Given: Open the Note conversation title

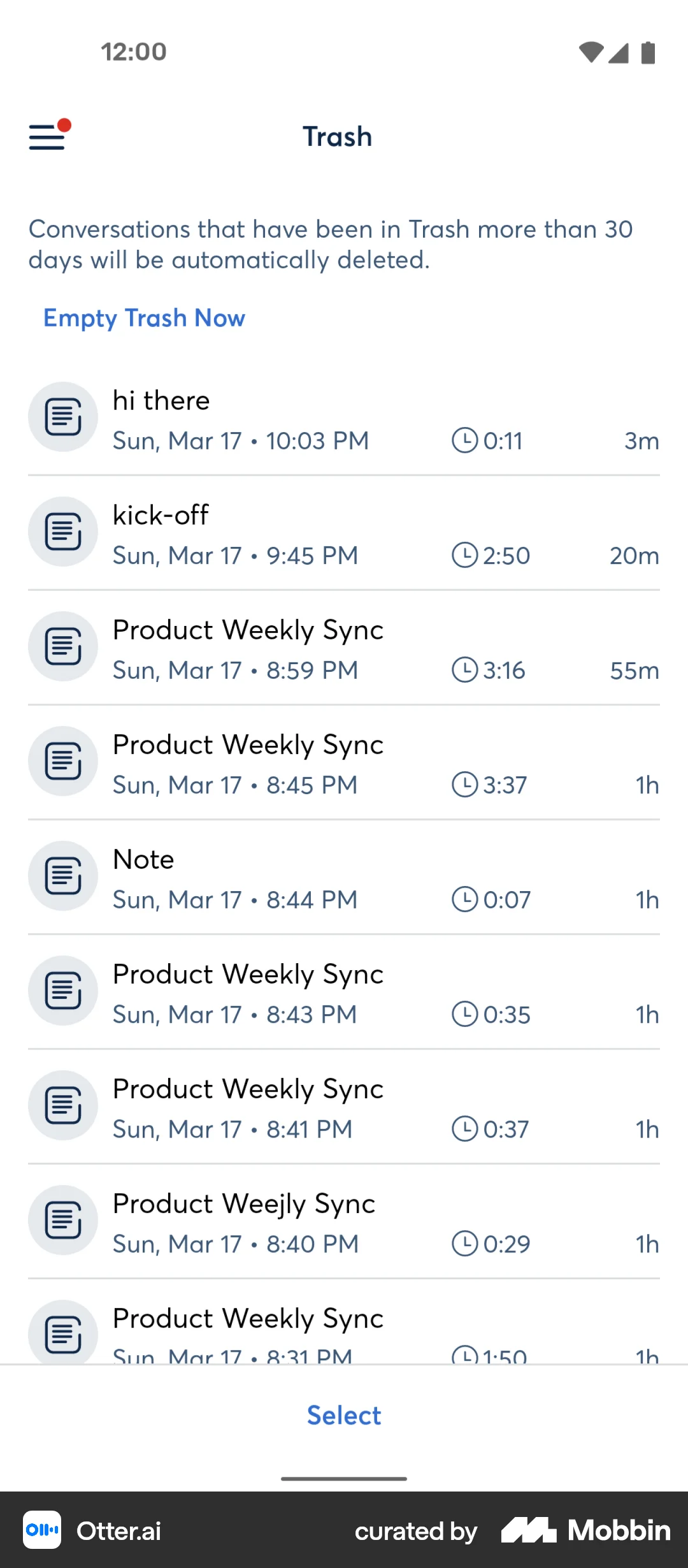Looking at the screenshot, I should [x=143, y=860].
